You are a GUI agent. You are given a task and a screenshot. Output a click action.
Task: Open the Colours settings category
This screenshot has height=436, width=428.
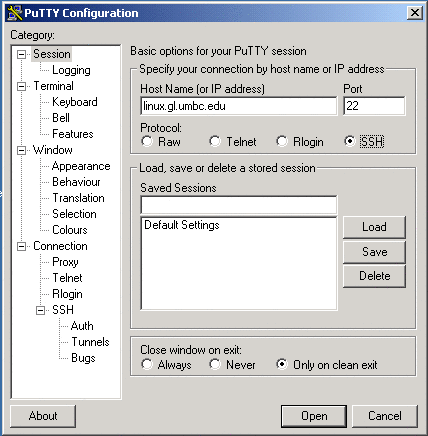click(70, 230)
